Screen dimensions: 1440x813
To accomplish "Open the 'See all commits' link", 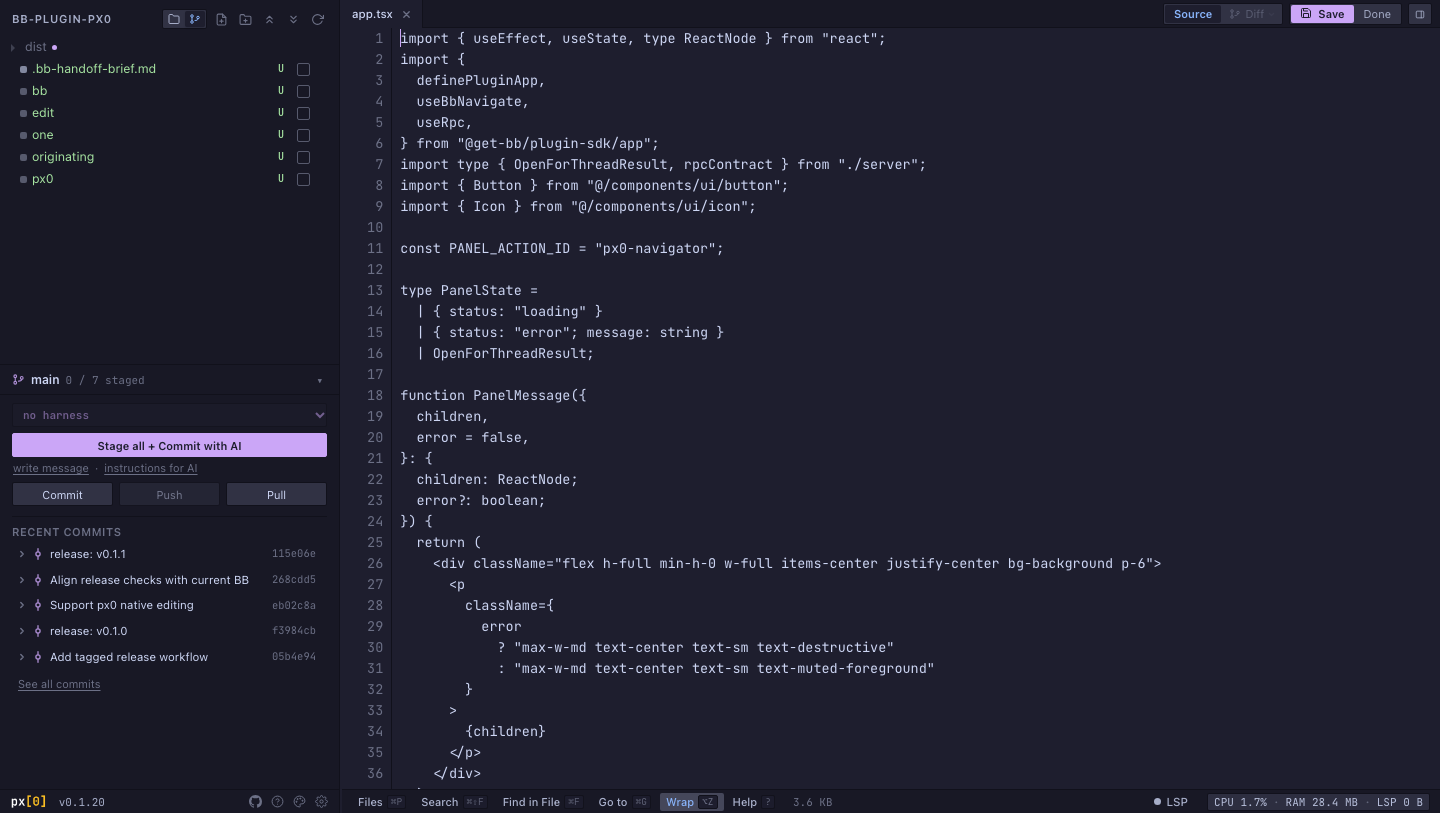I will click(x=59, y=684).
